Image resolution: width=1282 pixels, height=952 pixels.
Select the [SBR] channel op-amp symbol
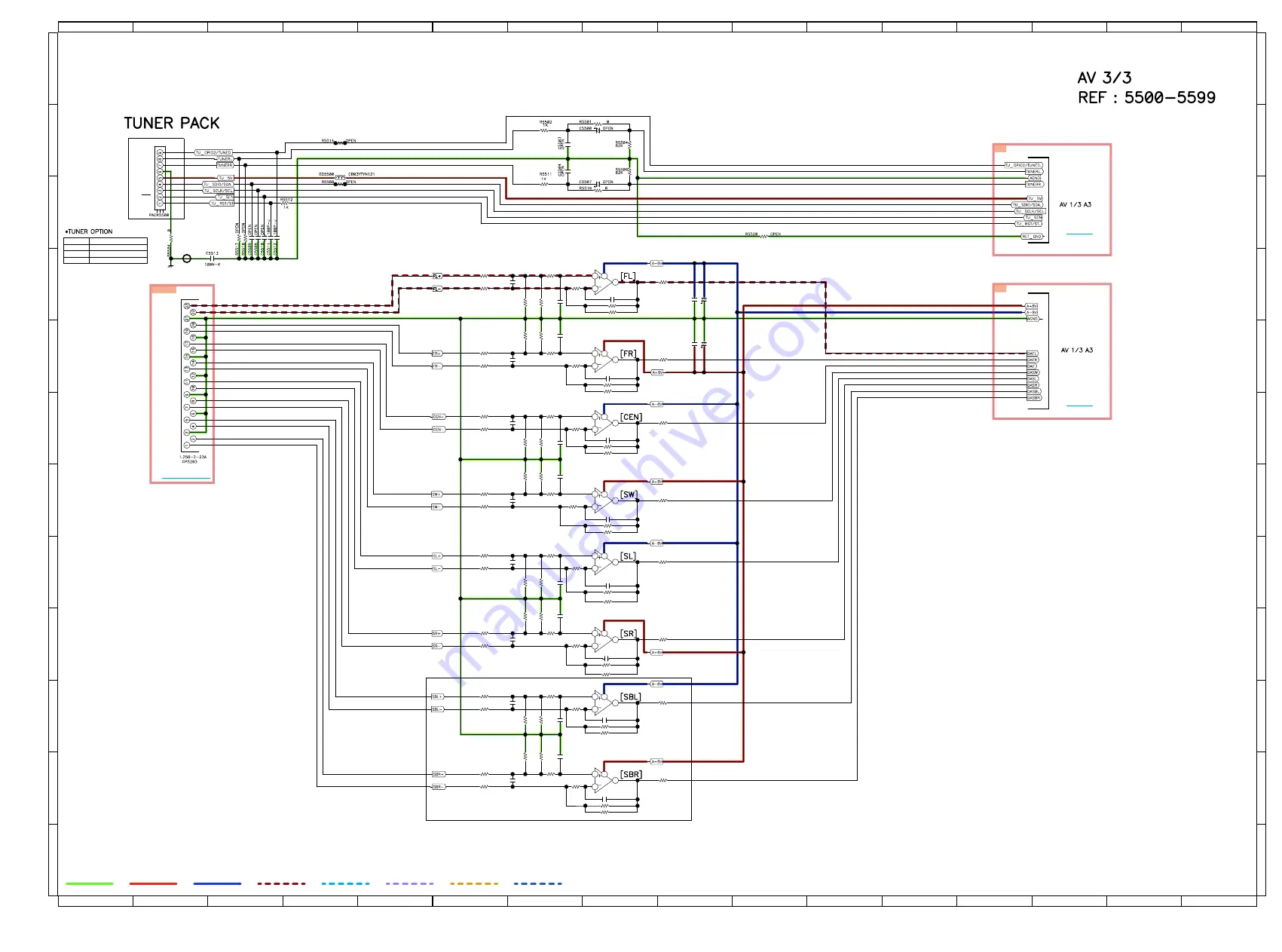click(x=604, y=781)
